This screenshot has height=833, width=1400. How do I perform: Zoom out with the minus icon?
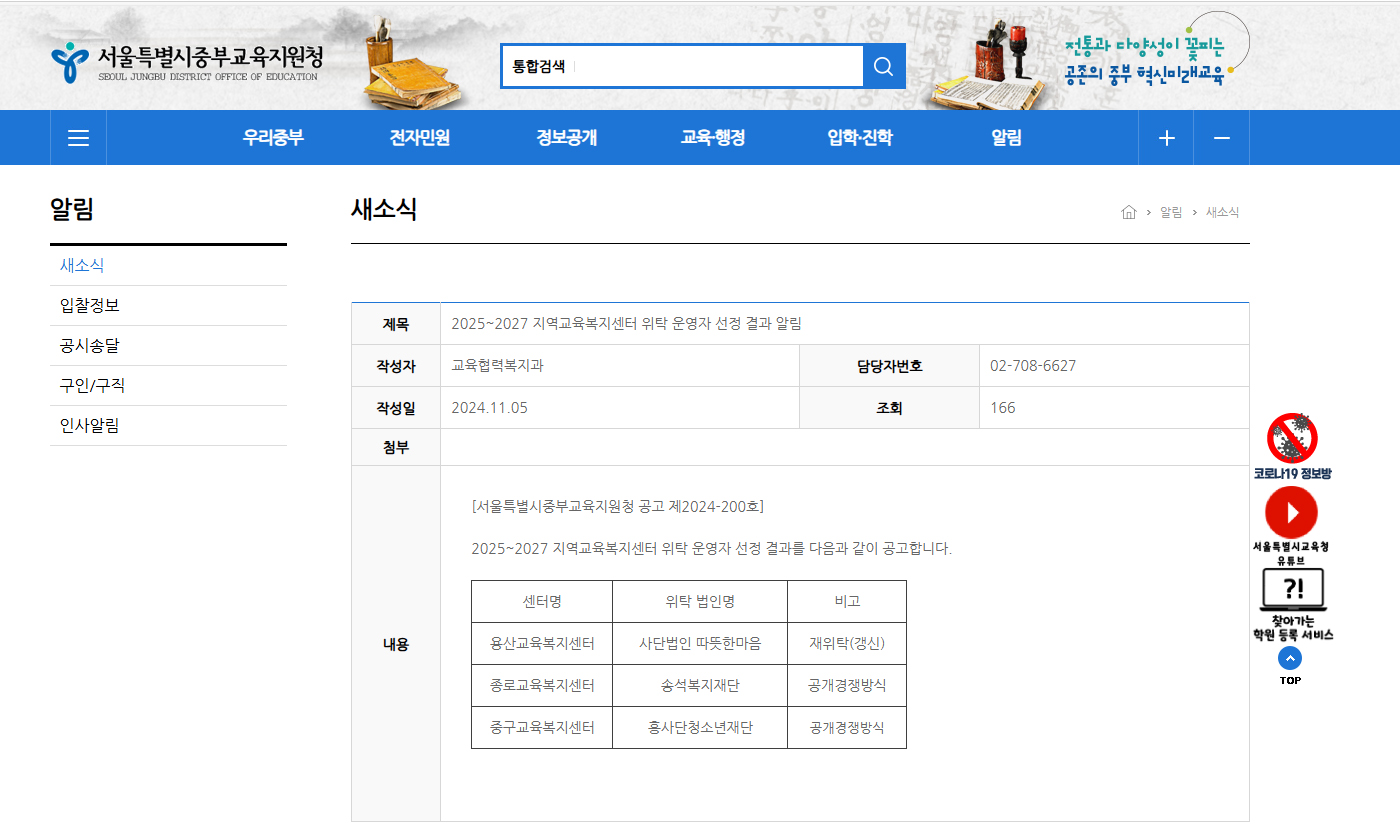point(1221,138)
